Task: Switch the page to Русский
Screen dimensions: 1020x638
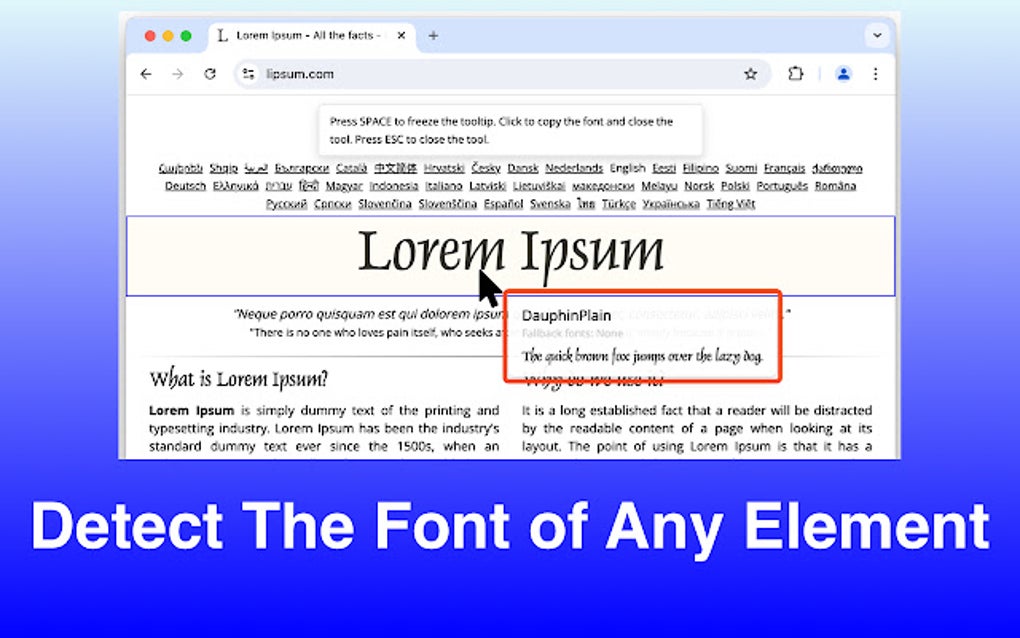Action: pos(285,204)
